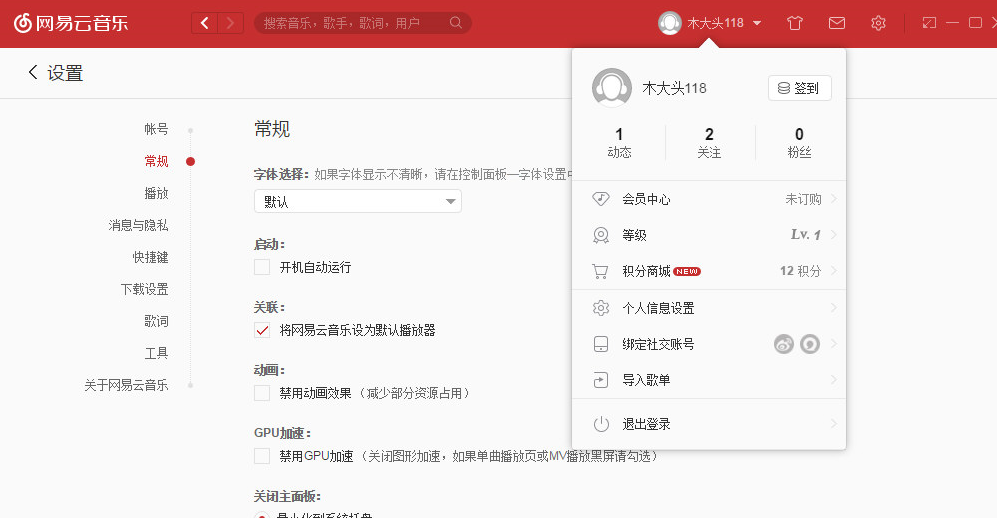Go back with the navigation back arrow

click(x=204, y=24)
